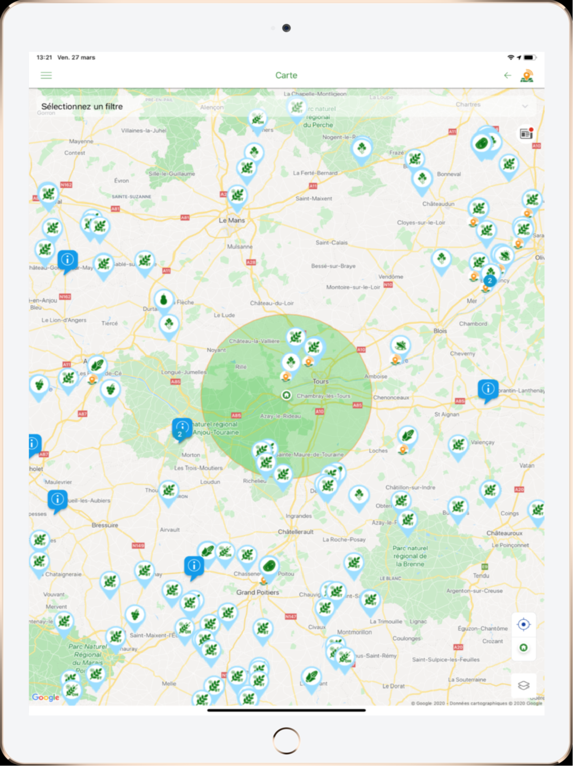Image resolution: width=576 pixels, height=768 pixels.
Task: Select the home marker by Chambray-lès-Tours
Action: coord(286,395)
